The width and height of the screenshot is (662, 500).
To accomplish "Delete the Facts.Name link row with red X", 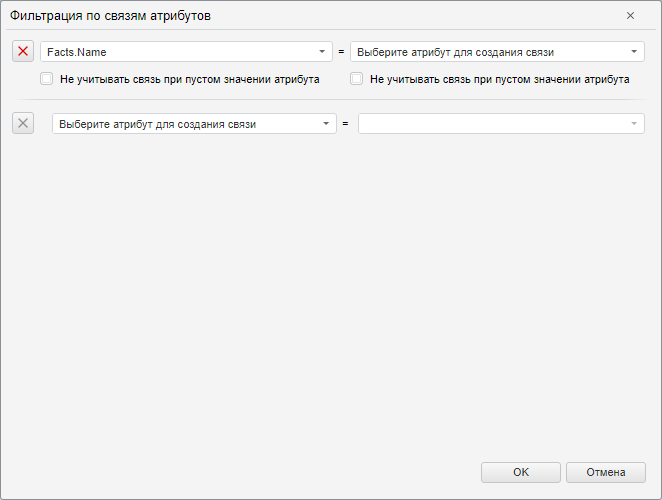I will click(x=23, y=51).
